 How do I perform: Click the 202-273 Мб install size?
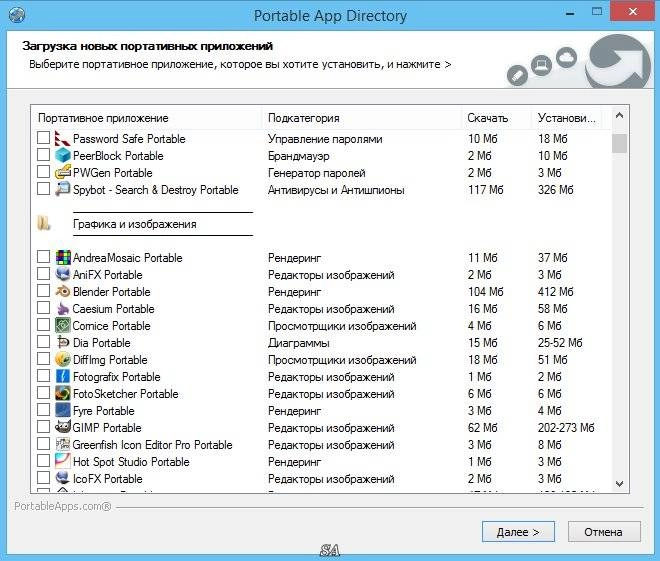566,428
